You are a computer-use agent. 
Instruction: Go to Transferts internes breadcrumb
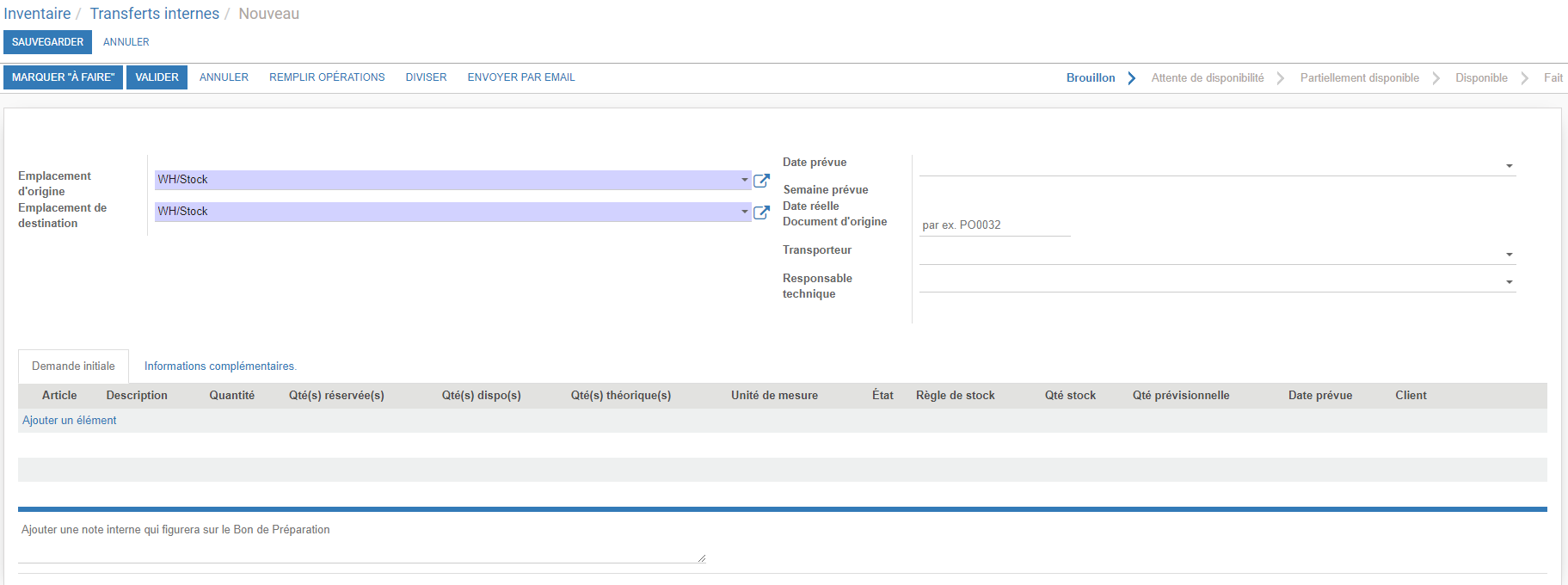[155, 14]
